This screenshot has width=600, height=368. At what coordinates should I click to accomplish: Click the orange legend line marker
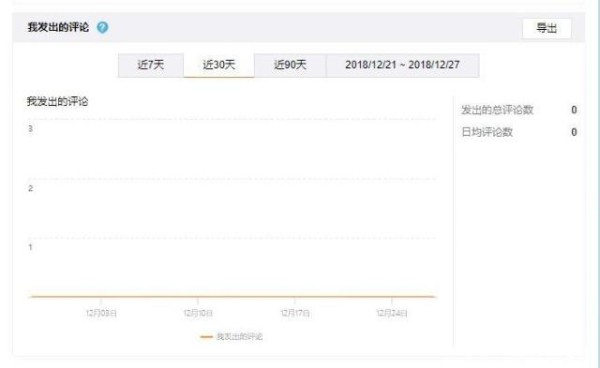click(x=206, y=337)
